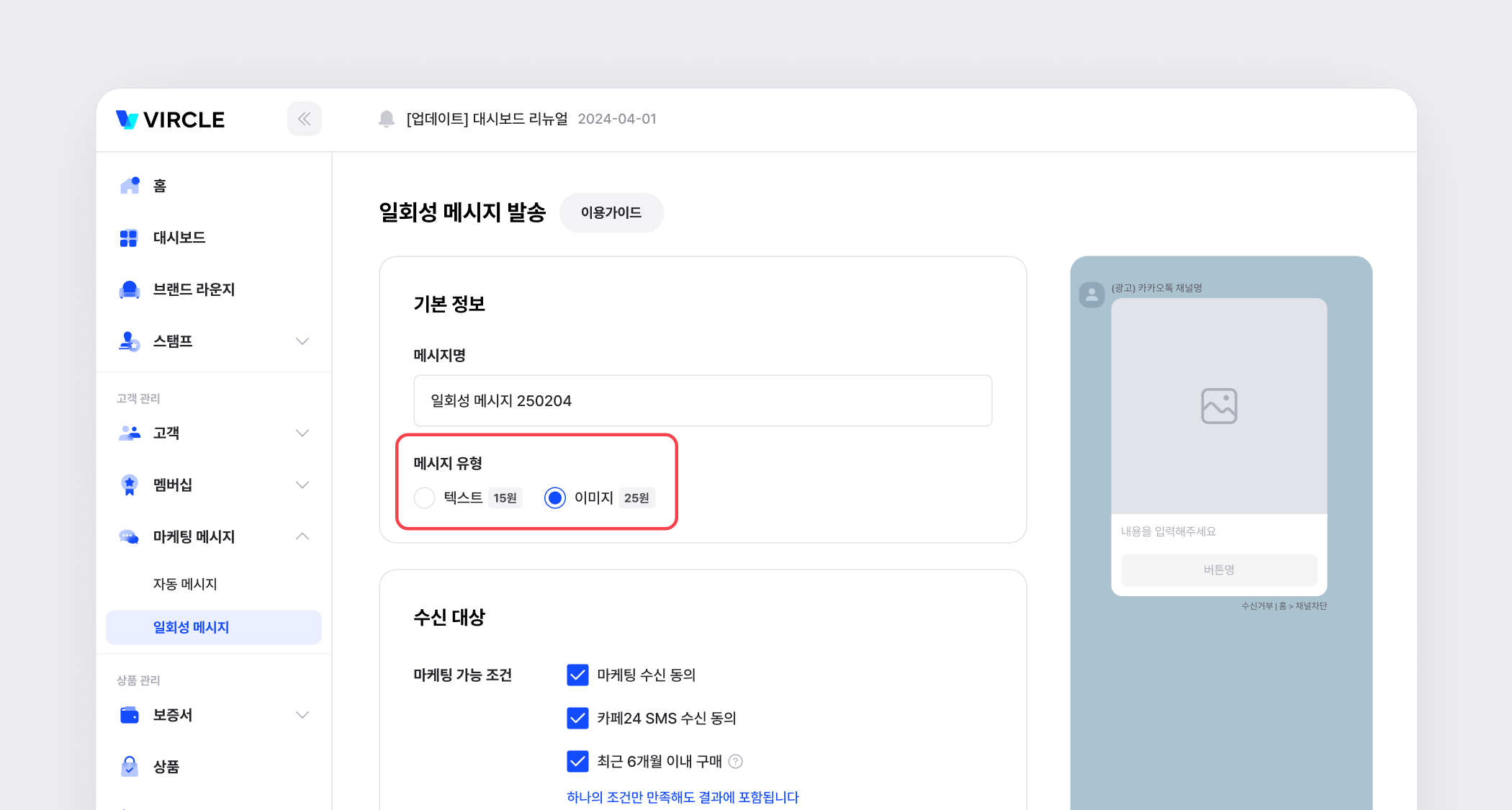The height and width of the screenshot is (810, 1512).
Task: Click the 이용가이드 button
Action: tap(611, 212)
